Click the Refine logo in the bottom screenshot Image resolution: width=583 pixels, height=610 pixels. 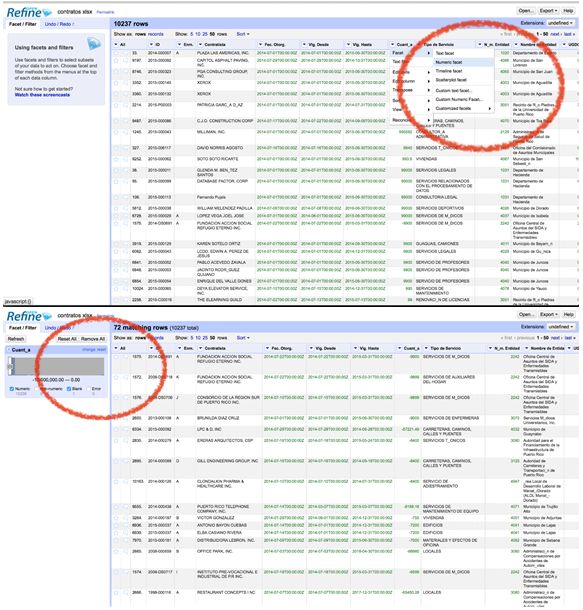point(29,316)
